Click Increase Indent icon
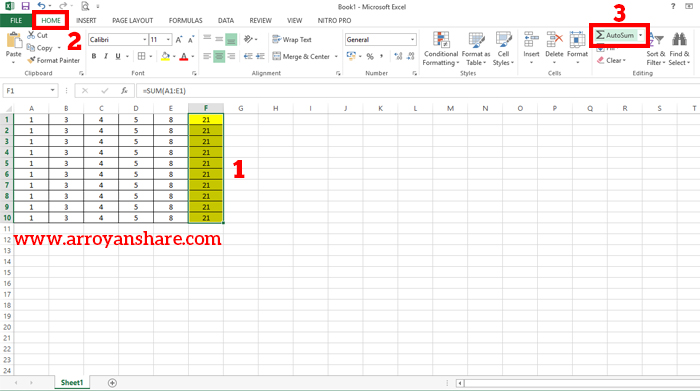This screenshot has width=700, height=391. (260, 56)
